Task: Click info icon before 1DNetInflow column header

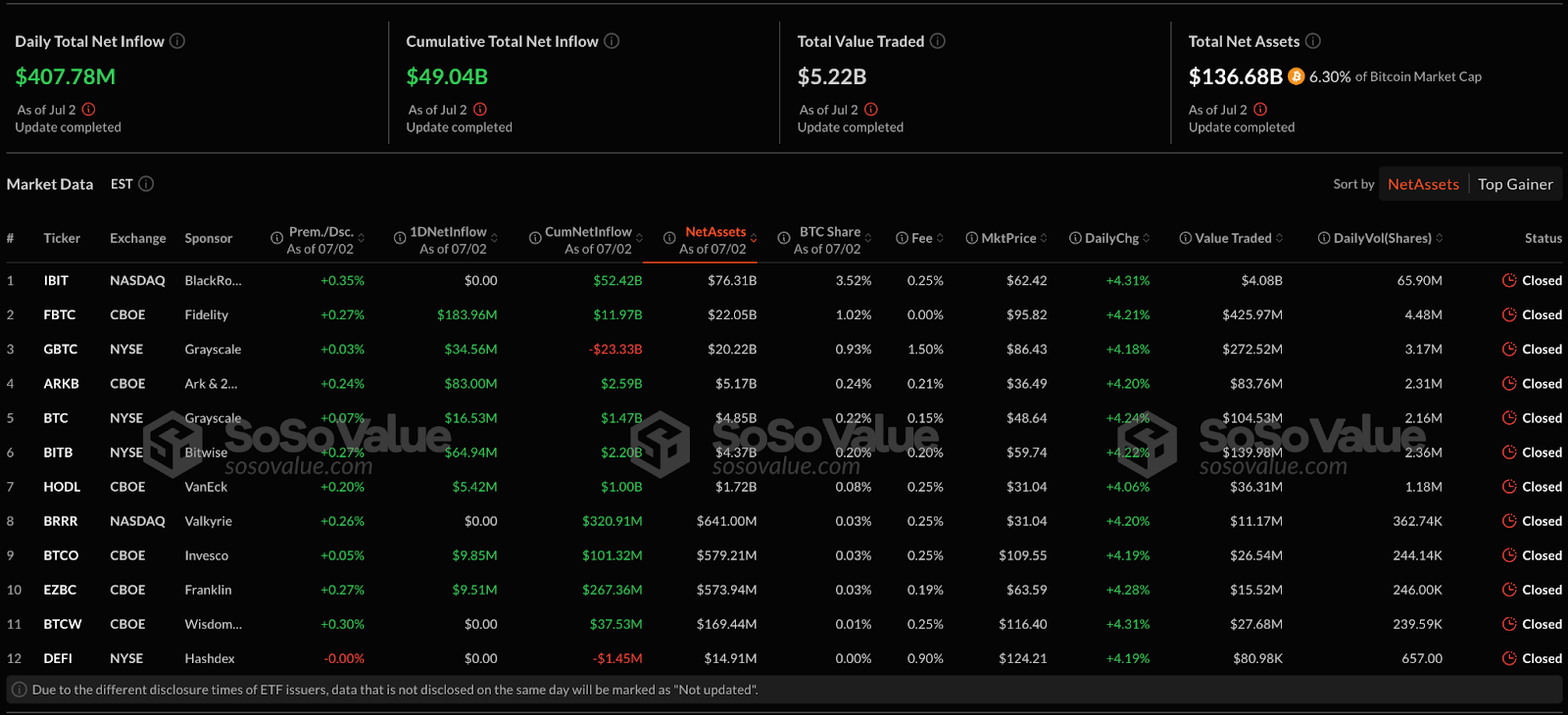Action: (400, 238)
